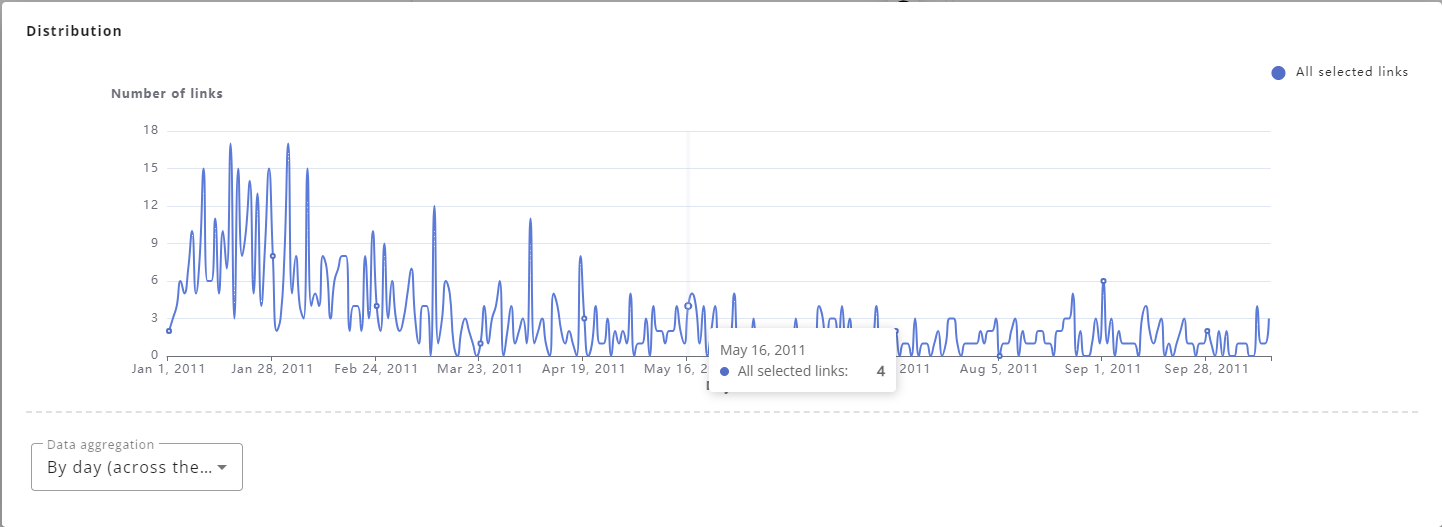This screenshot has height=527, width=1442.
Task: Select the 'By day (across the...' combo box text
Action: 129,467
